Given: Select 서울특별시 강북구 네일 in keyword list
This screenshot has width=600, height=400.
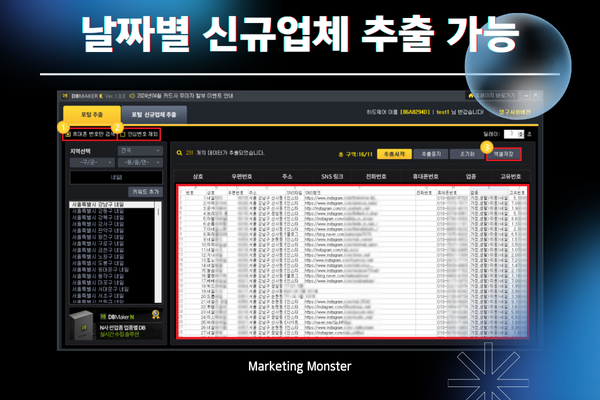Looking at the screenshot, I should point(112,218).
